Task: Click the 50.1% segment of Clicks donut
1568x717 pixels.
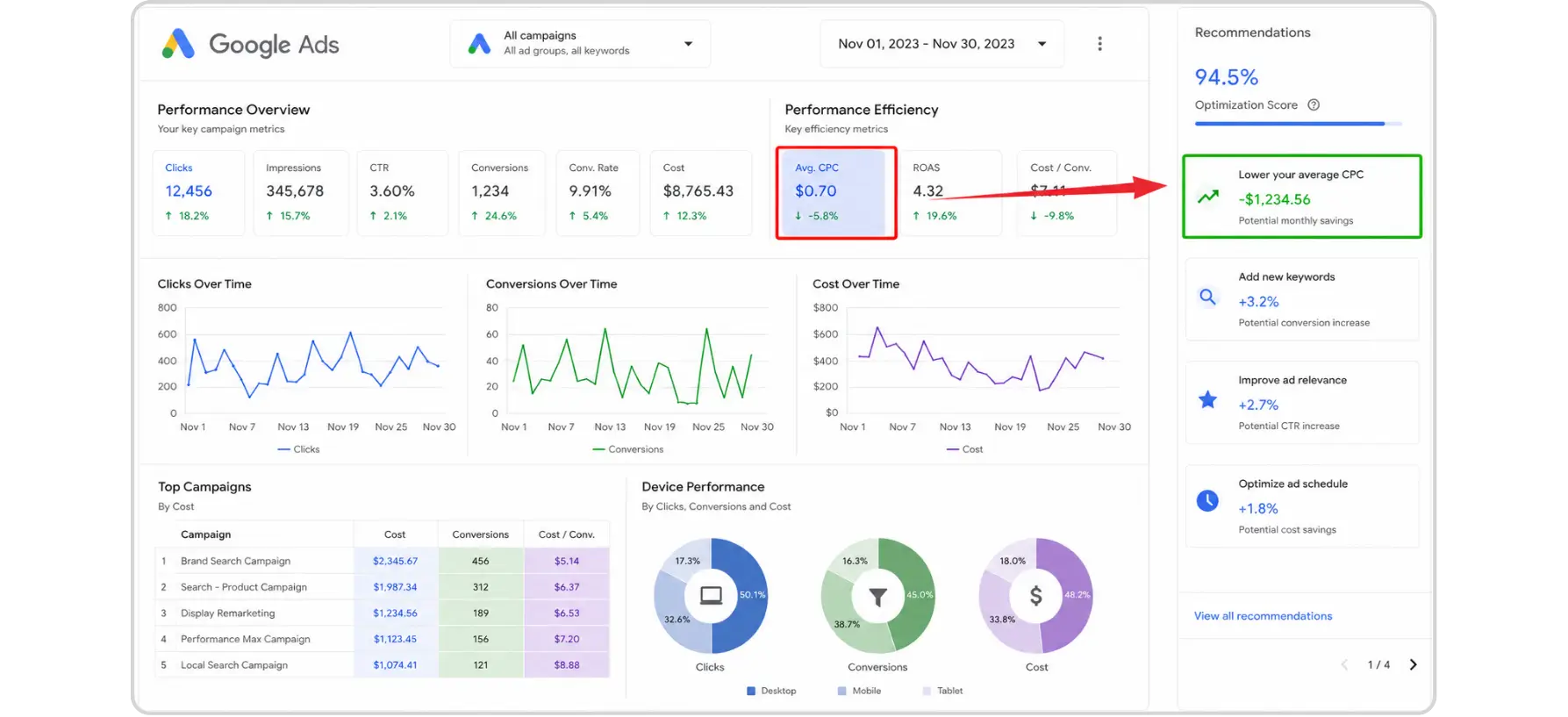Action: 751,595
